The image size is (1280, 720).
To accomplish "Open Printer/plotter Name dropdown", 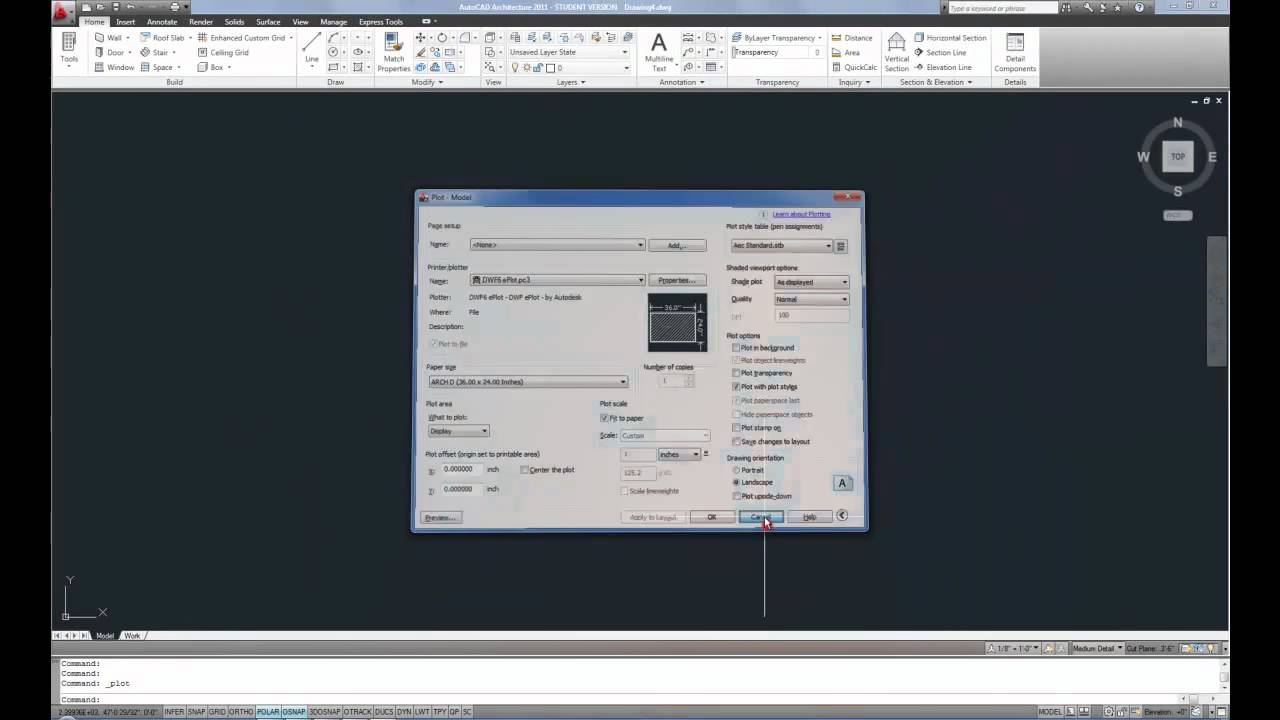I will 558,280.
